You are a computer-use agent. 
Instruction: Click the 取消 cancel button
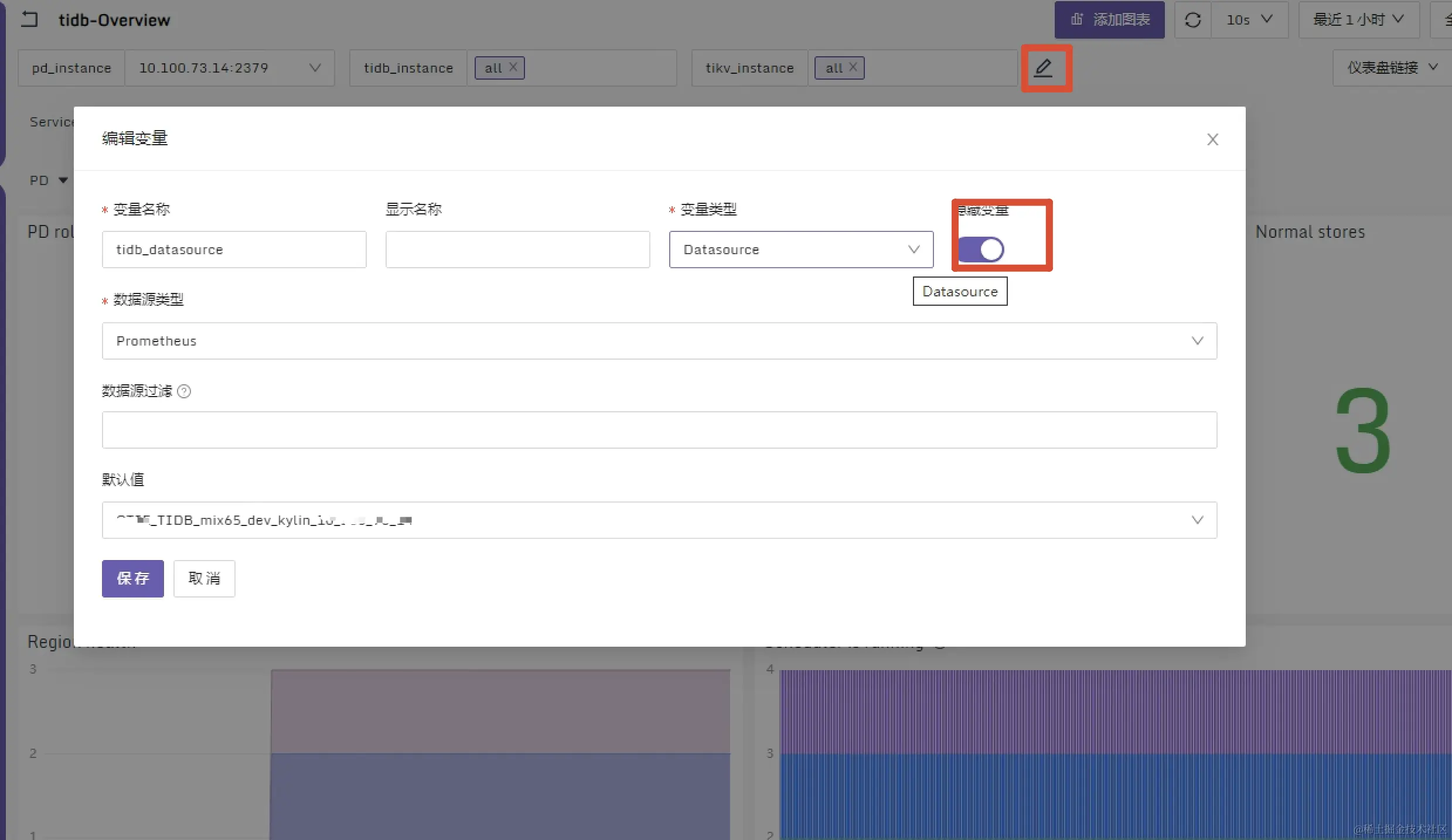[204, 579]
